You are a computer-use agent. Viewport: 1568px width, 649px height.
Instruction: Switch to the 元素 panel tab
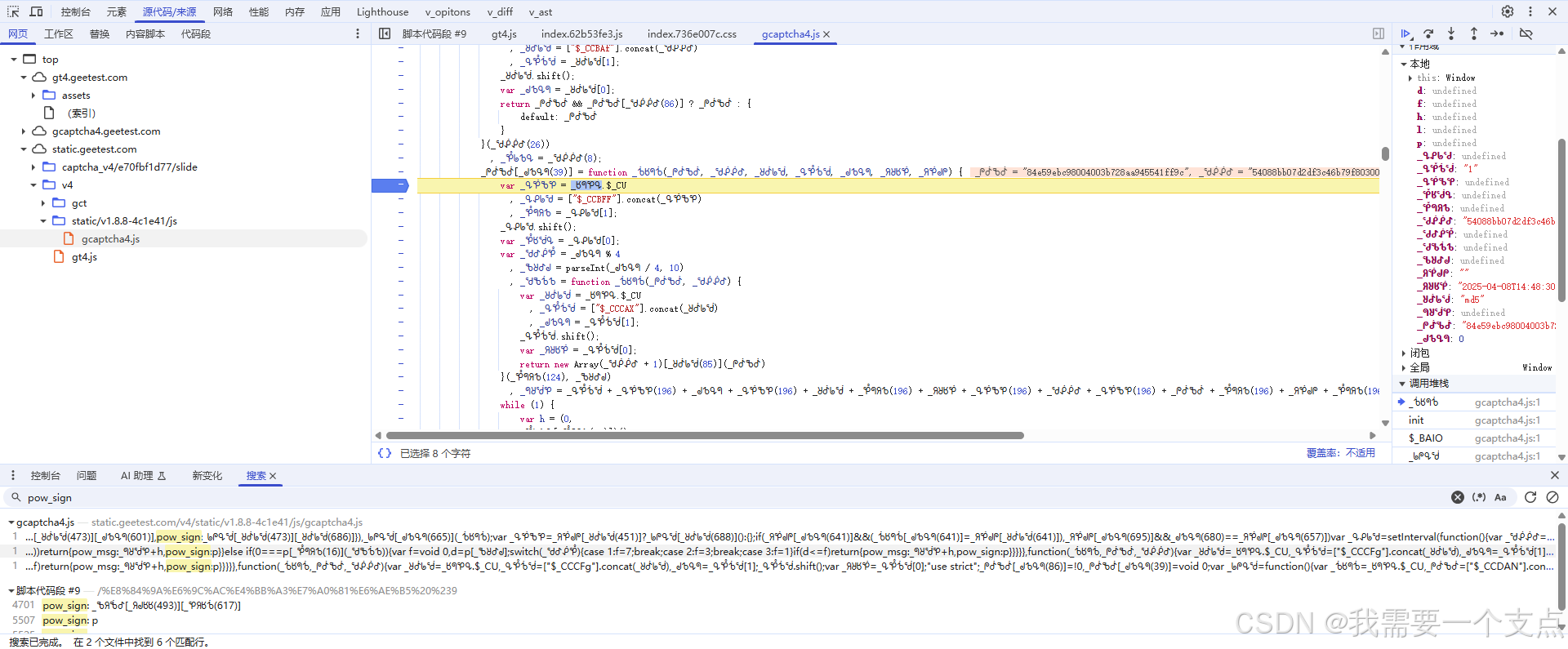(117, 11)
